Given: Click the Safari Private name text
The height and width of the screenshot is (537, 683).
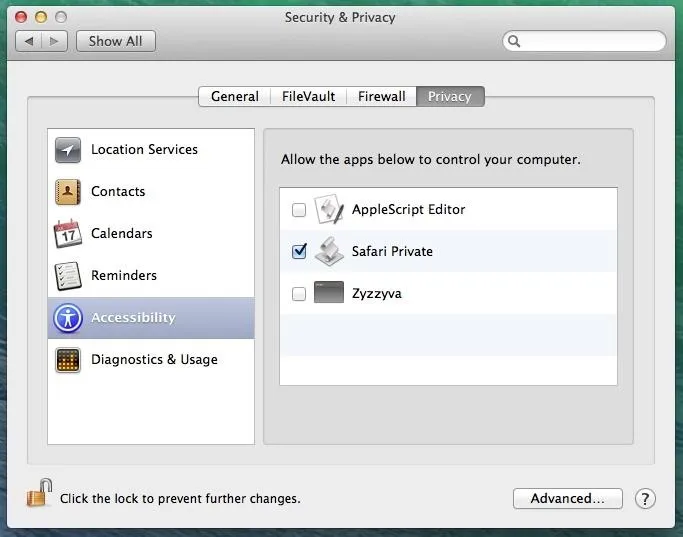Looking at the screenshot, I should 392,251.
